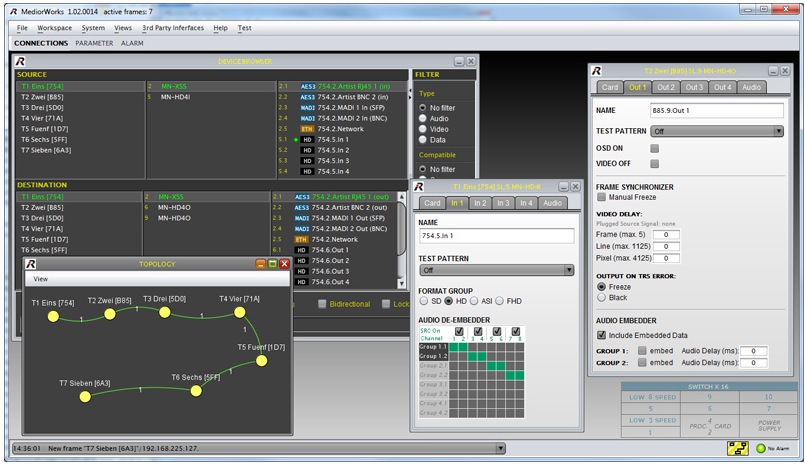Click the green No Alarm indicator
This screenshot has width=805, height=465.
pos(761,449)
